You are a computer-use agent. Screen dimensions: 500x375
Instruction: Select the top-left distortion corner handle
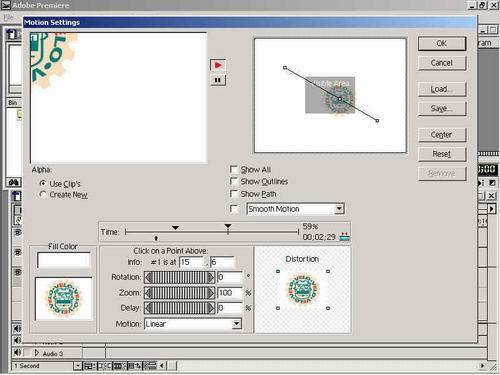(x=278, y=272)
